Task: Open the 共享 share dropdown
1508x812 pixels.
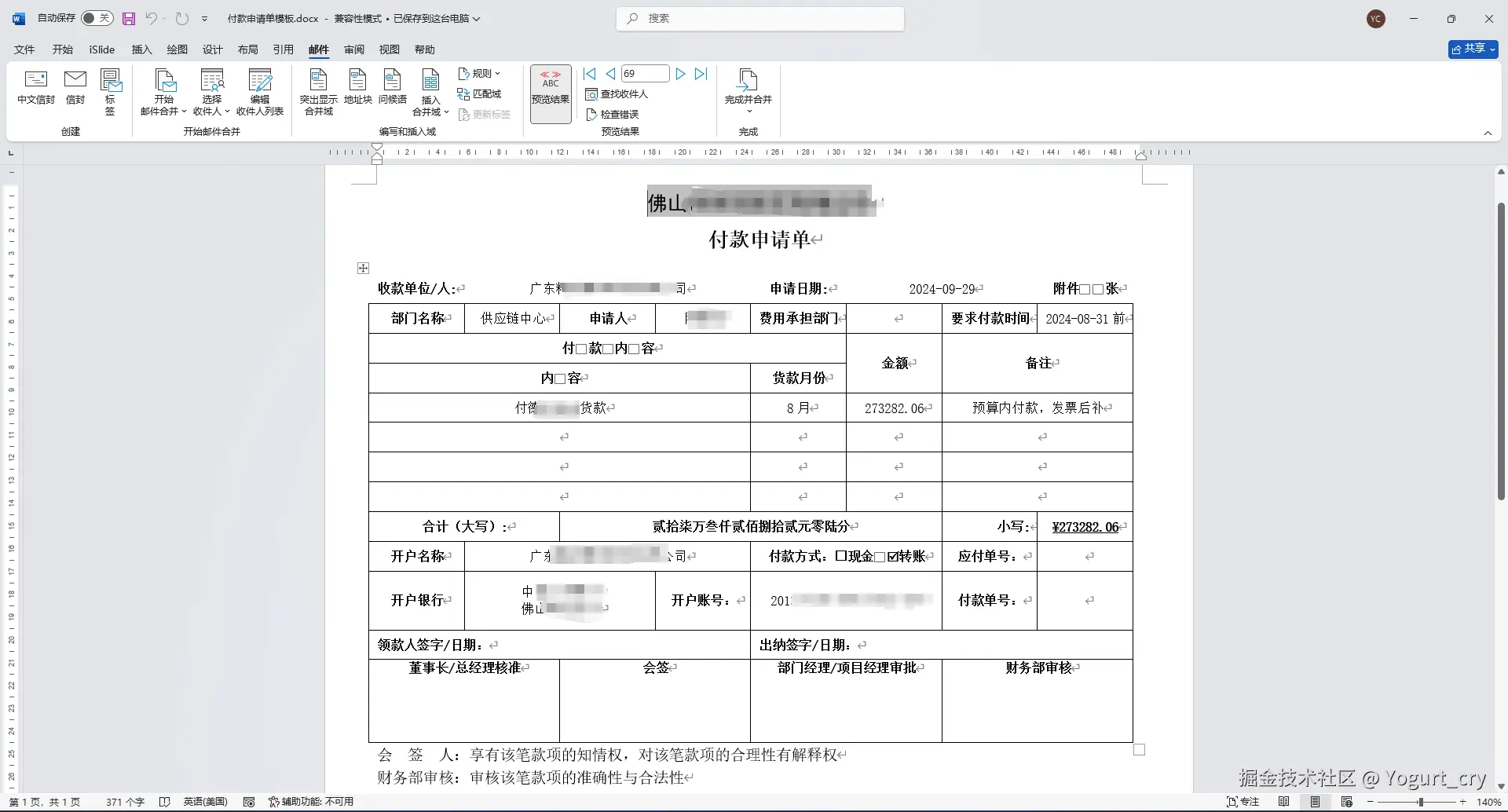Action: click(x=1473, y=49)
